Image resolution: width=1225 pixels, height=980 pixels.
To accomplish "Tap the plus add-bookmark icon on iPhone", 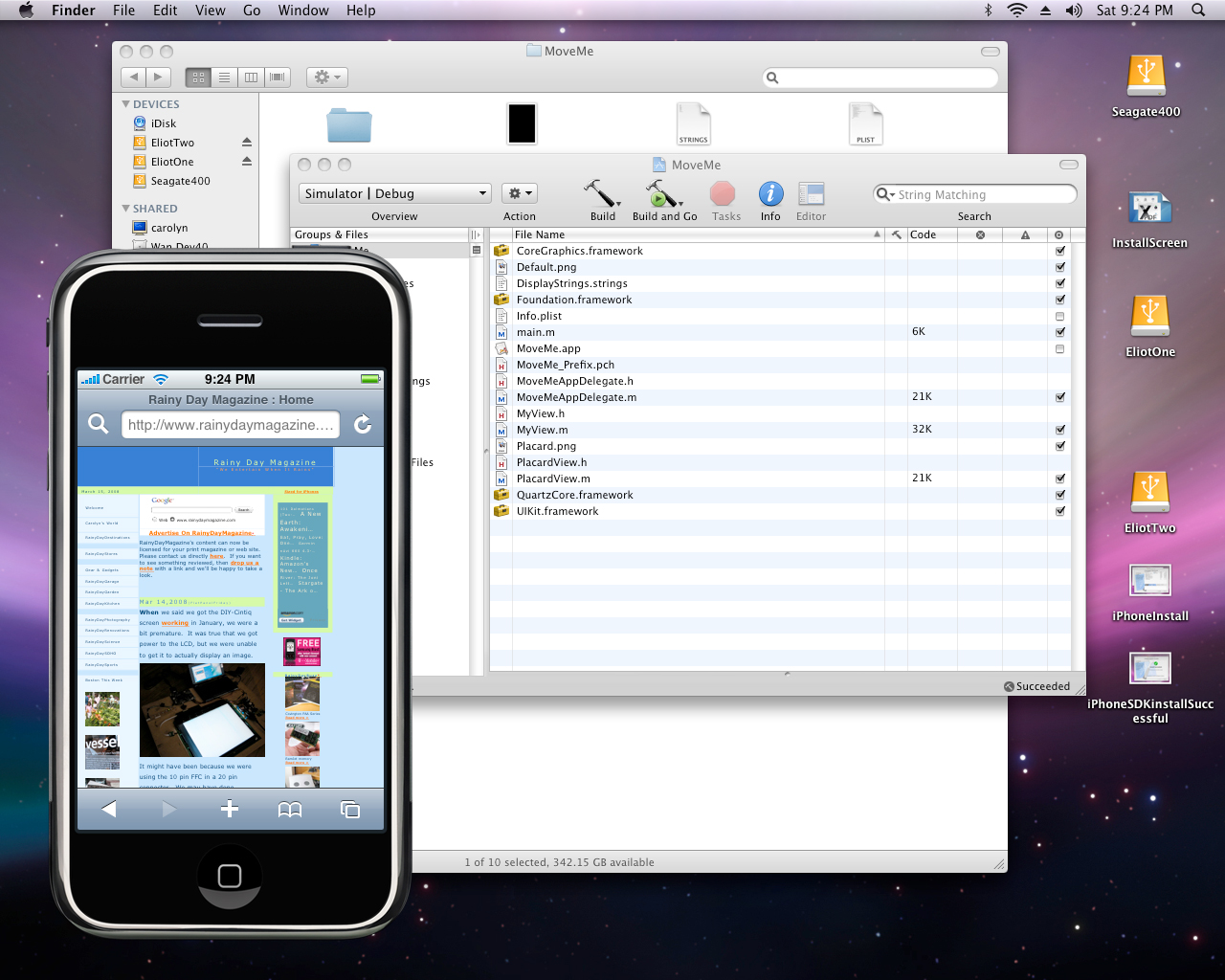I will coord(230,809).
